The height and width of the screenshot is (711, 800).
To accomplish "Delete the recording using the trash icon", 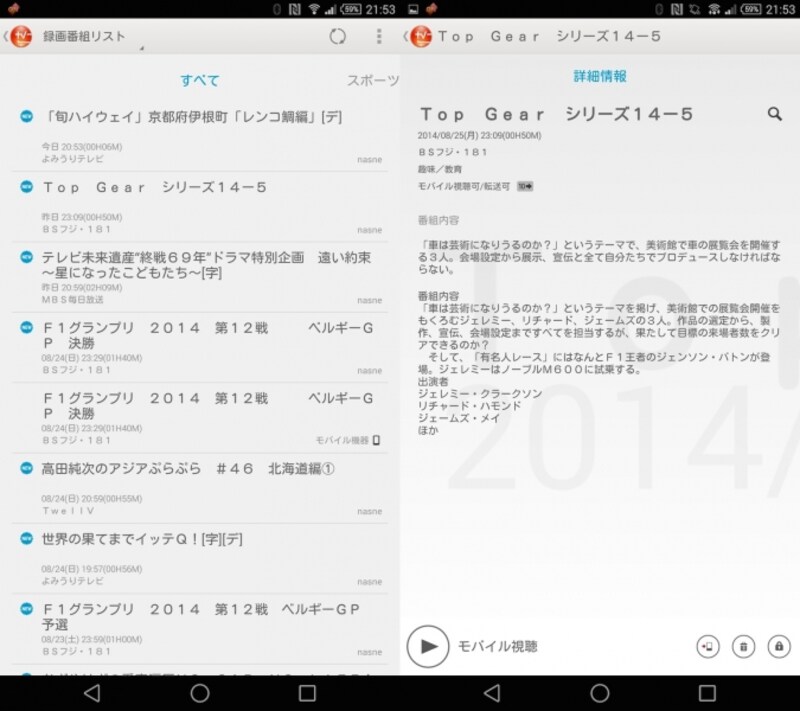I will 743,646.
